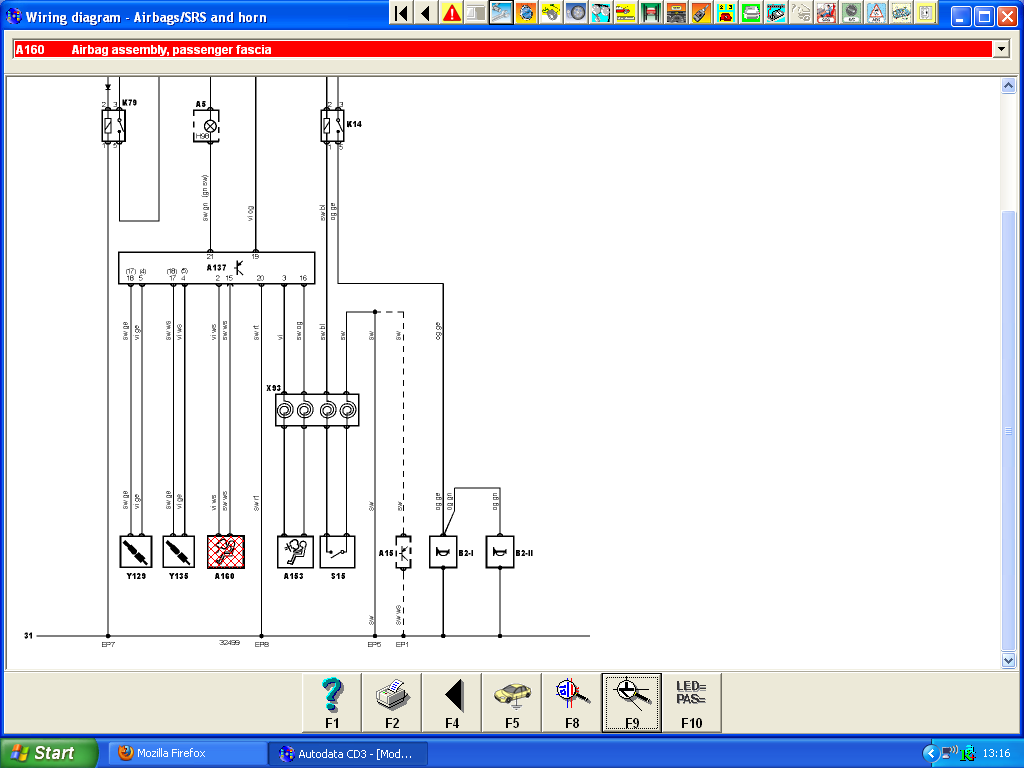
Task: Expand hidden system tray icons arrow
Action: coord(931,754)
